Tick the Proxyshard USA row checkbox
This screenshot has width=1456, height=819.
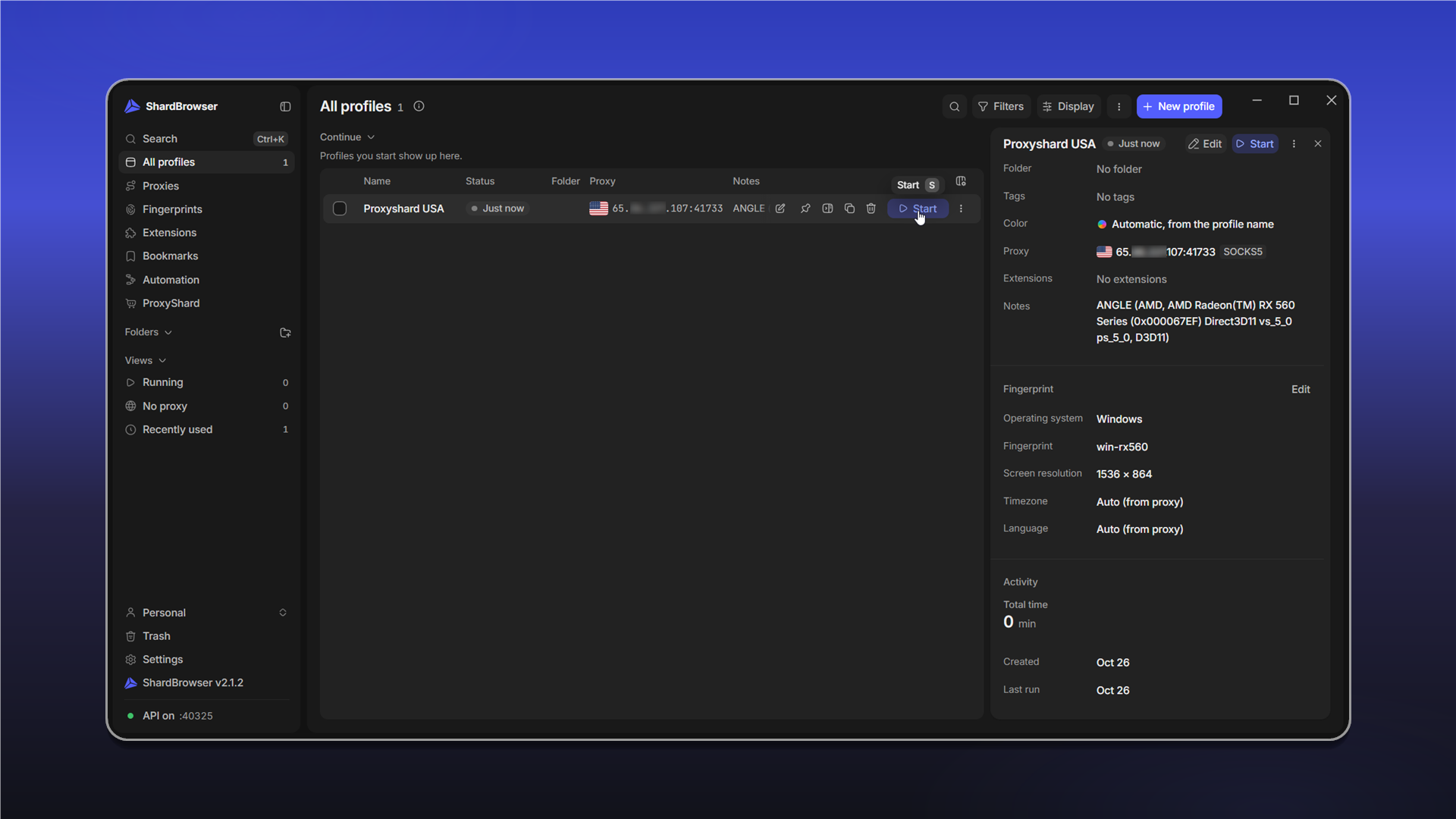340,209
